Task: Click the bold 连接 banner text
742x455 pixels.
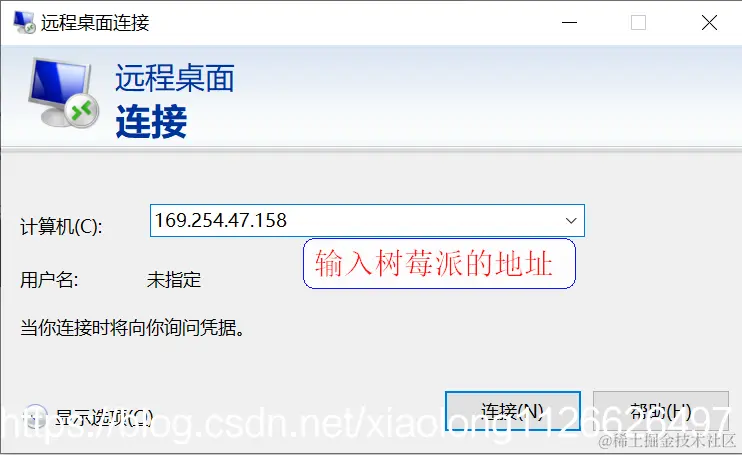Action: tap(151, 122)
